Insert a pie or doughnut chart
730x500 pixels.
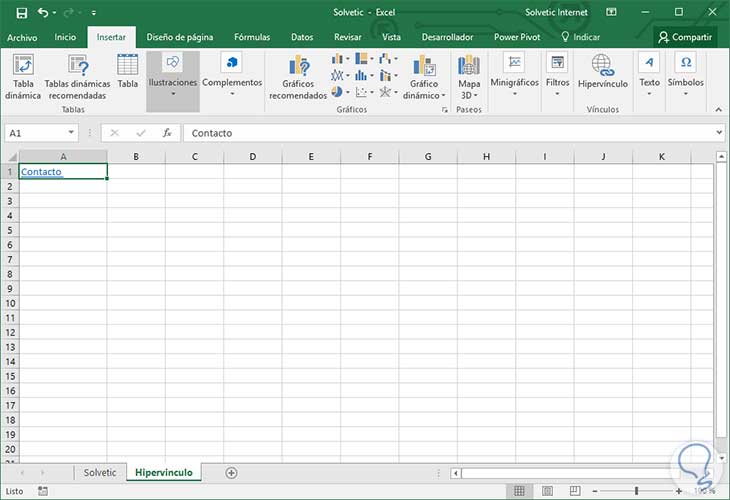click(341, 92)
